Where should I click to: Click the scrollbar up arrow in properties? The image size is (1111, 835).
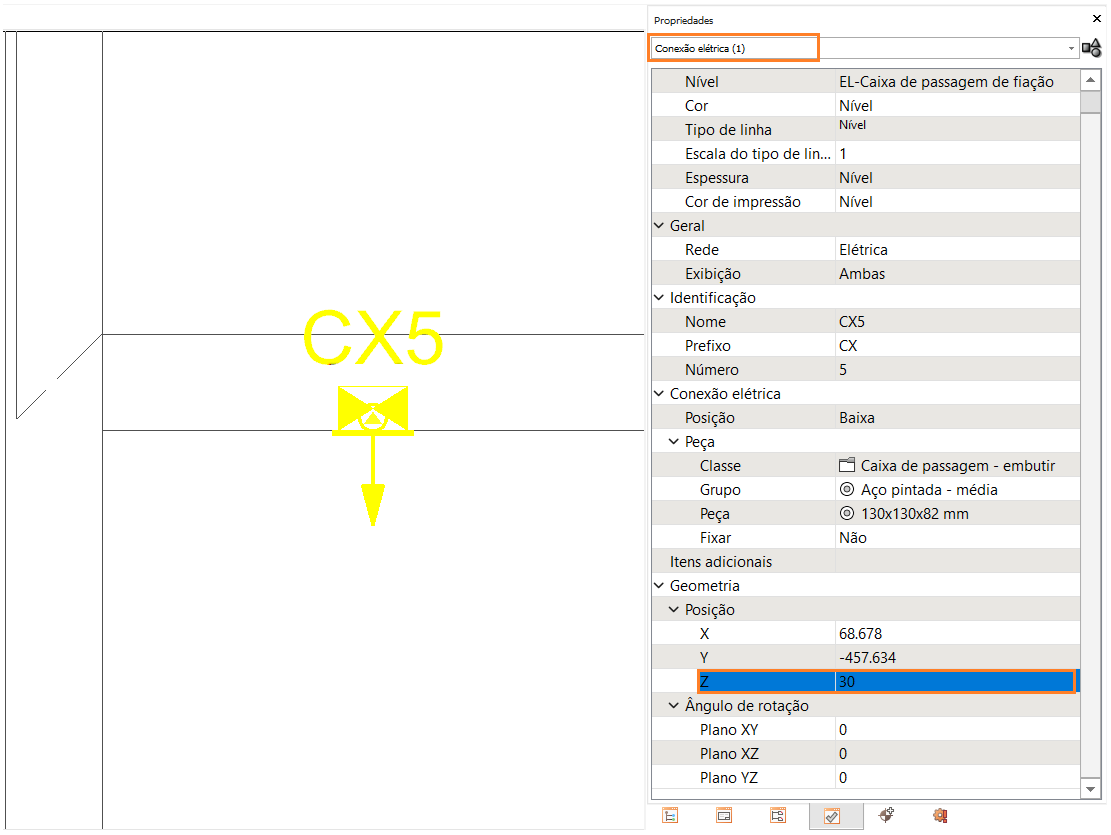coord(1090,80)
